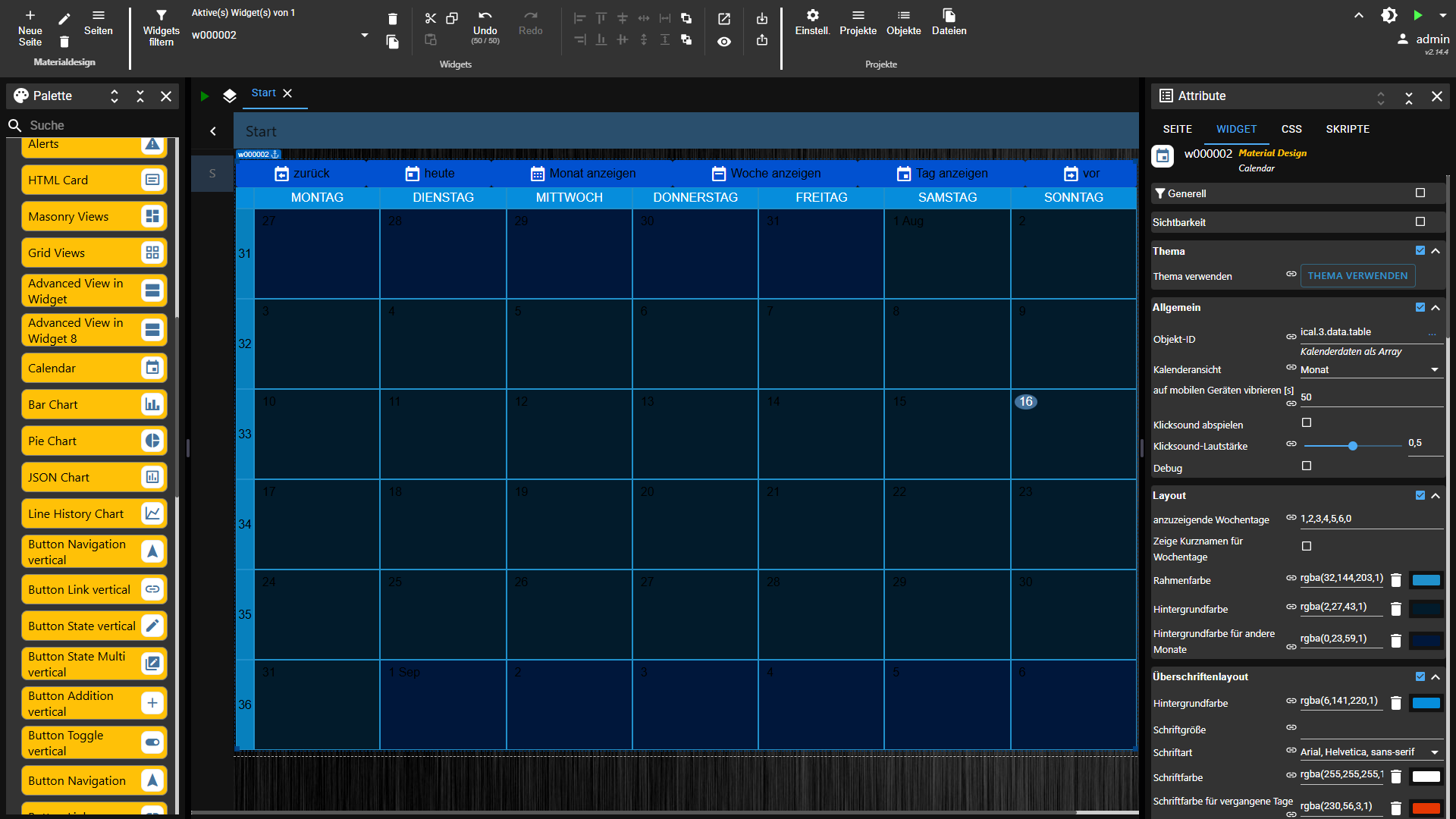Screen dimensions: 1456x819
Task: Toggle Thema section checkbox
Action: click(x=1420, y=250)
